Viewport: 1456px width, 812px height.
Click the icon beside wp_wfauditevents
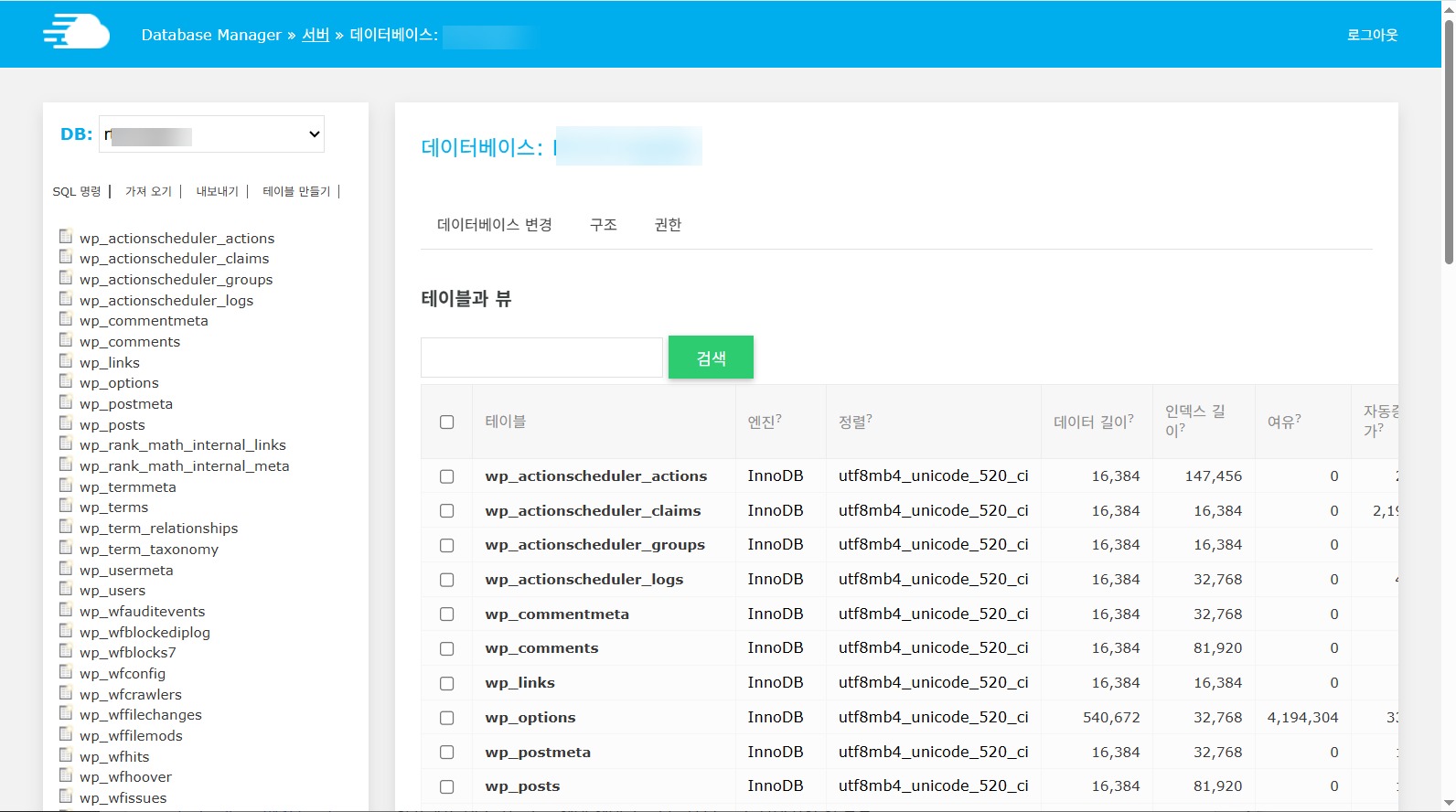[66, 609]
